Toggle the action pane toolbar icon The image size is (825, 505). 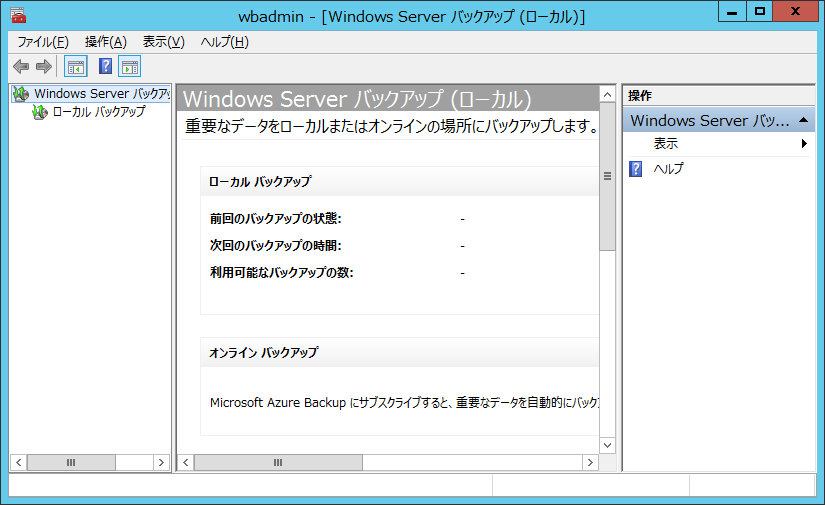click(130, 67)
